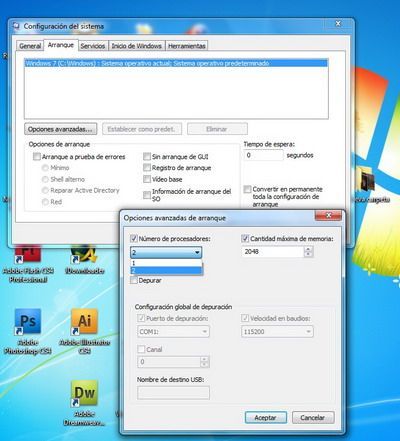Select option 1 in the processors list
400x441 pixels.
[166, 263]
